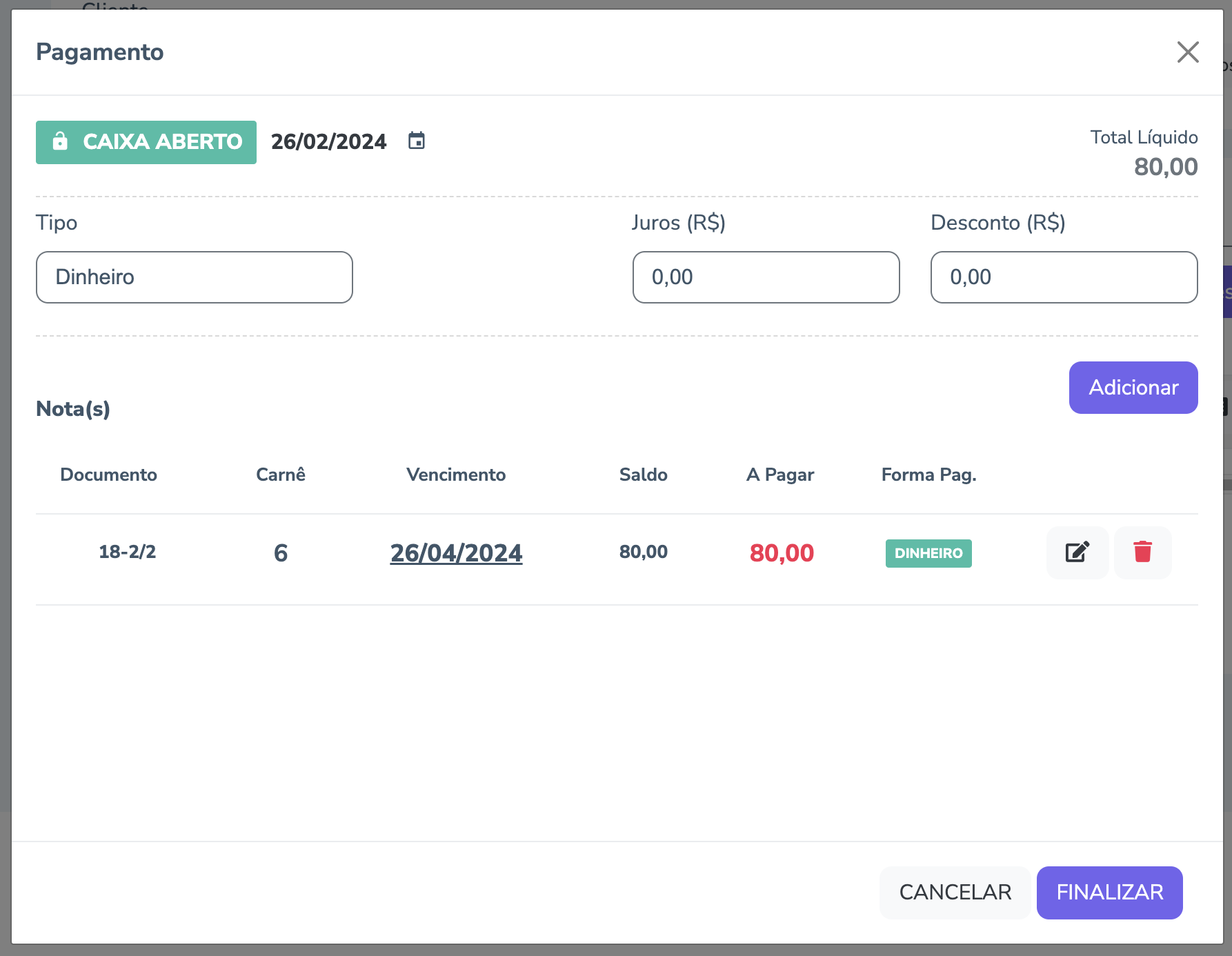This screenshot has width=1232, height=956.
Task: Open the Tipo dropdown showing Dinheiro
Action: [194, 277]
